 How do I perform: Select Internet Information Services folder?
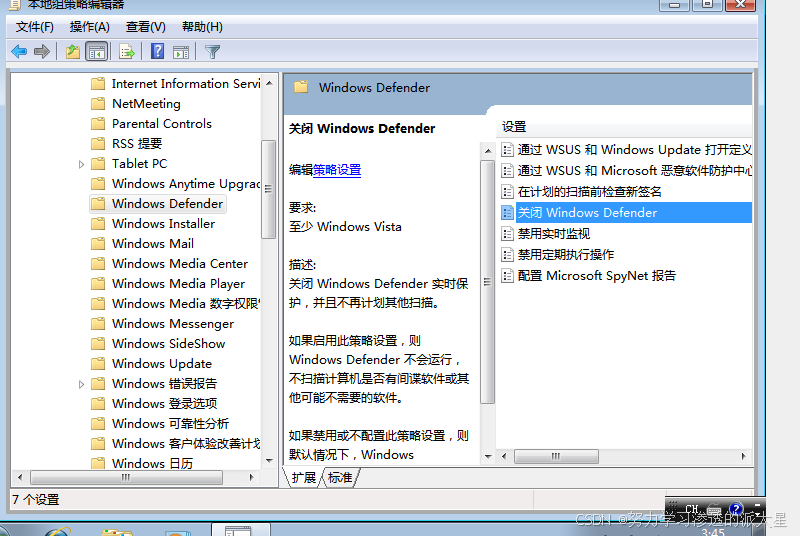pyautogui.click(x=186, y=84)
